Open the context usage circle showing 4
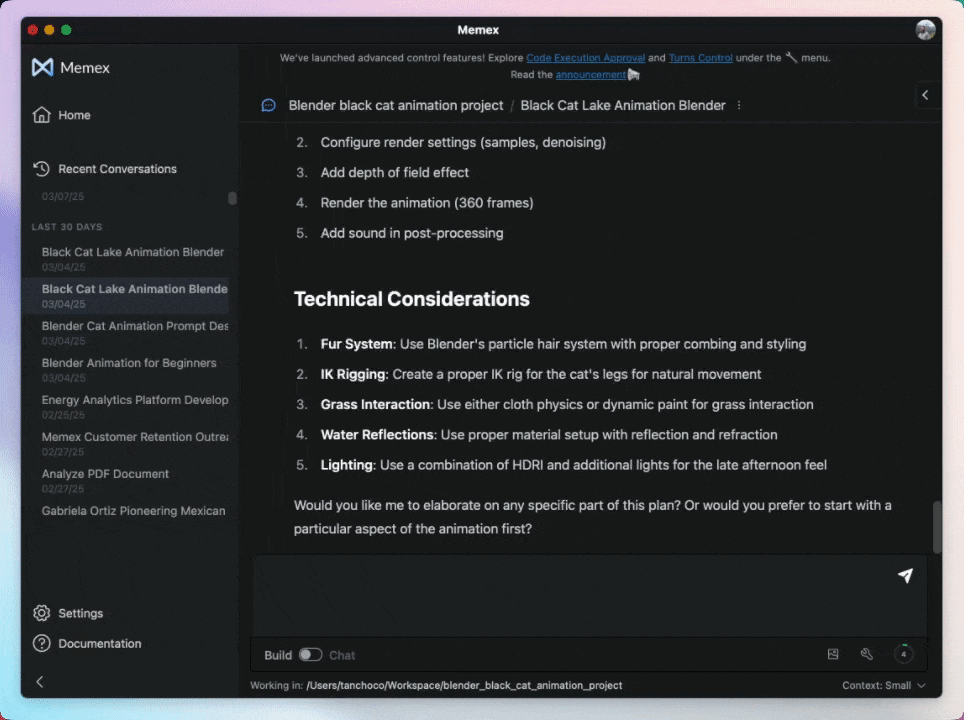This screenshot has height=720, width=964. 903,653
